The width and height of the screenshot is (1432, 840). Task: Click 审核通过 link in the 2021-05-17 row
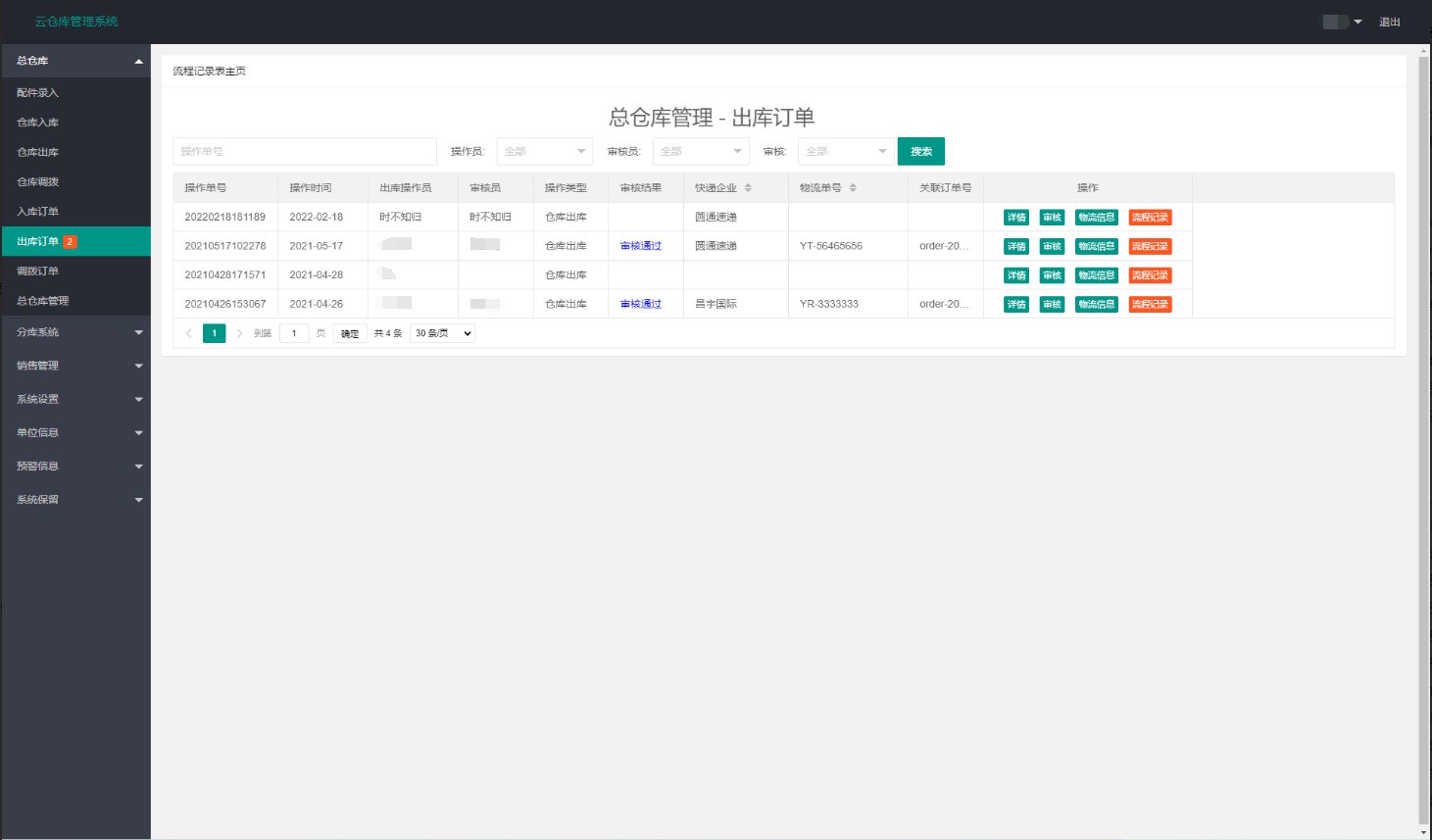click(x=641, y=246)
